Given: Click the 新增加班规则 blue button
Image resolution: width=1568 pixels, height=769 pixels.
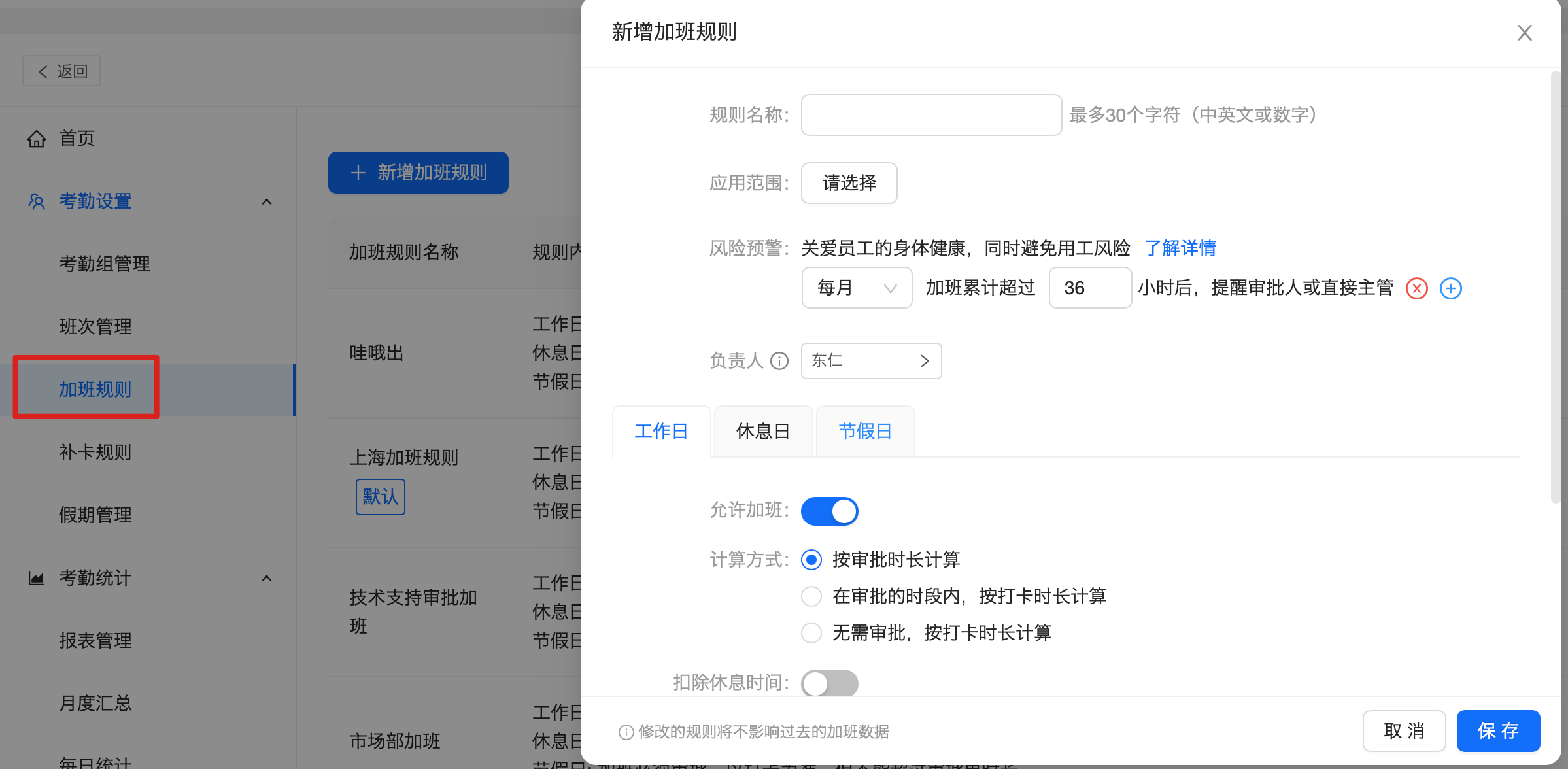Looking at the screenshot, I should click(x=418, y=173).
